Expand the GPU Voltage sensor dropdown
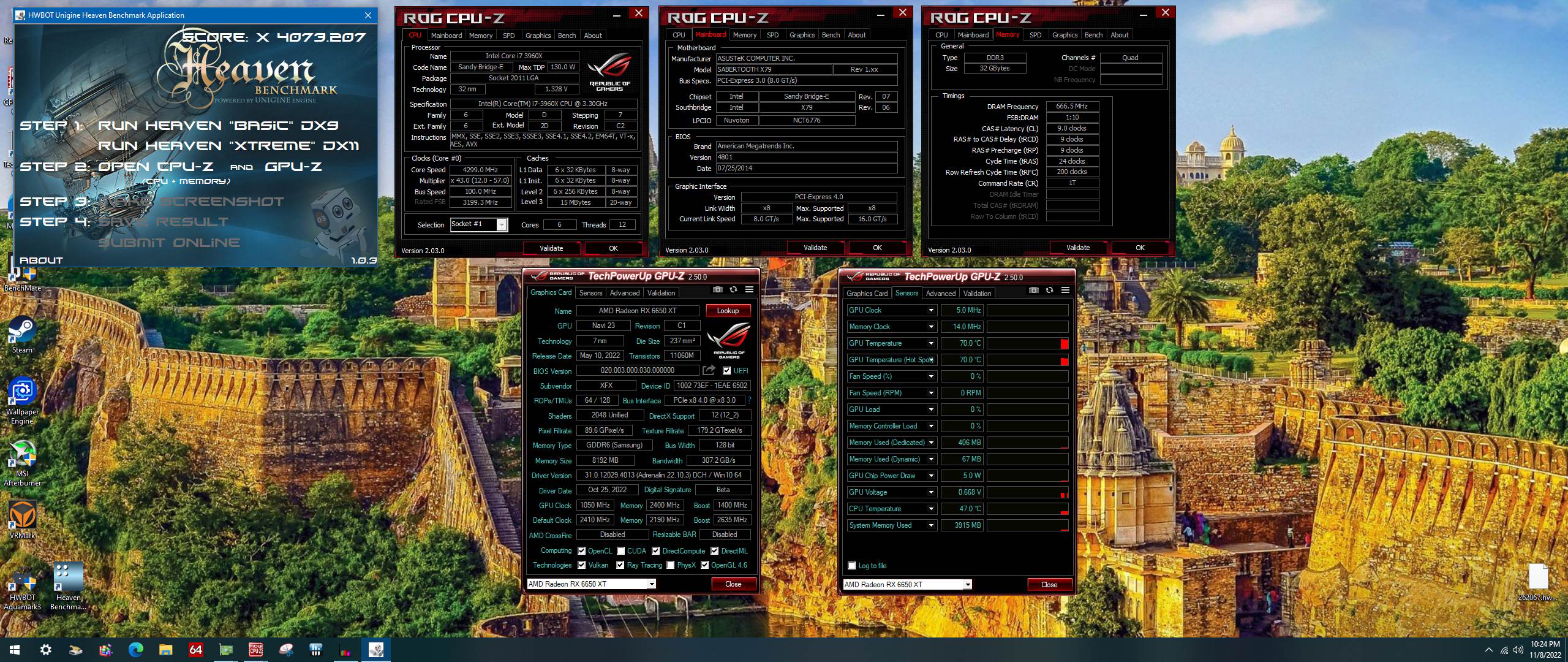 931,492
